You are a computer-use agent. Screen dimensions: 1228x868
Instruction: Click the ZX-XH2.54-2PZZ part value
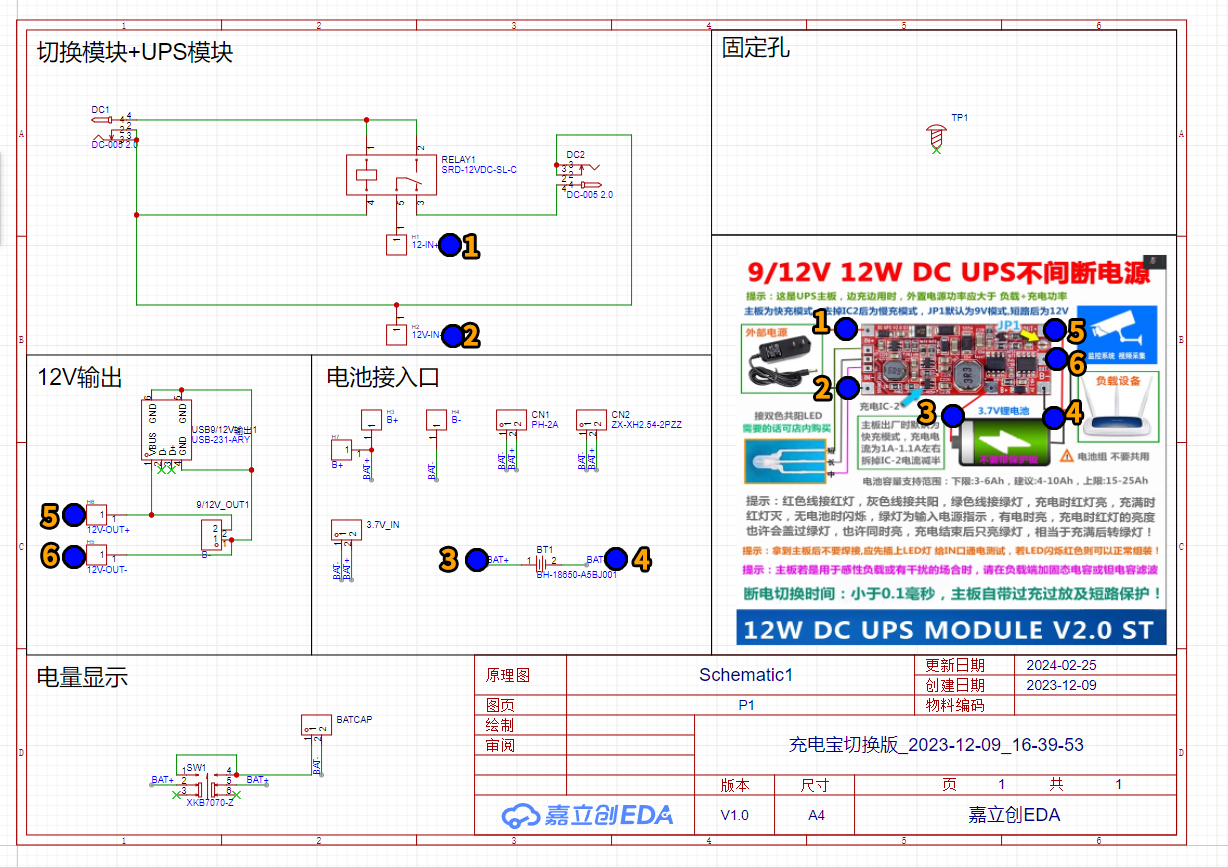pyautogui.click(x=646, y=425)
